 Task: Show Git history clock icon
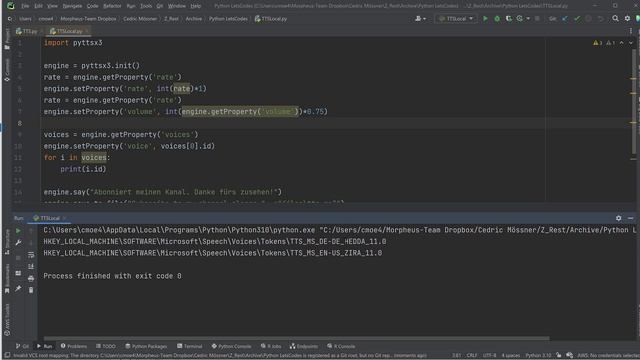tap(589, 19)
